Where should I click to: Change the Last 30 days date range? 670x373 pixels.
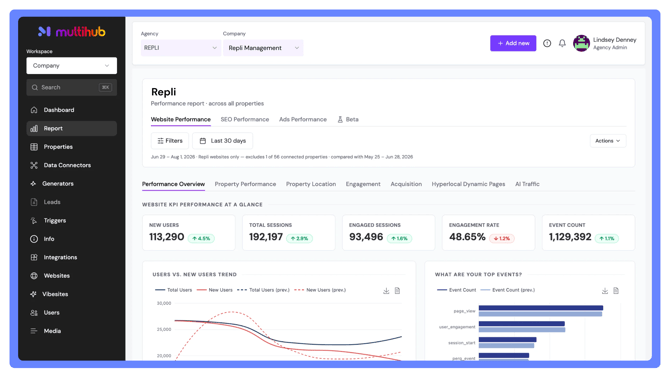(x=223, y=141)
